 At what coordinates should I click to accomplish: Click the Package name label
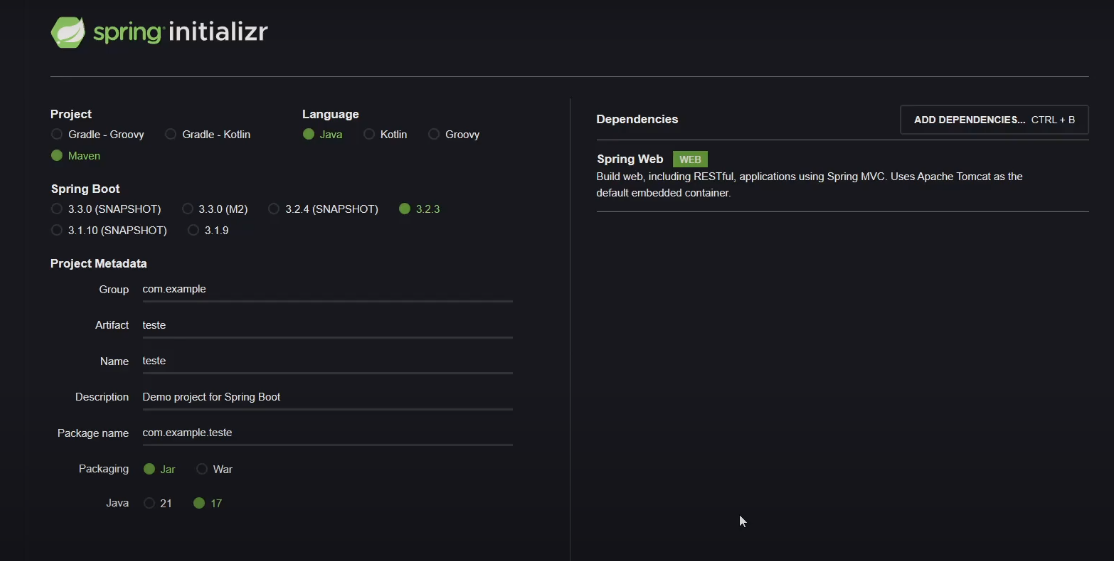point(93,433)
